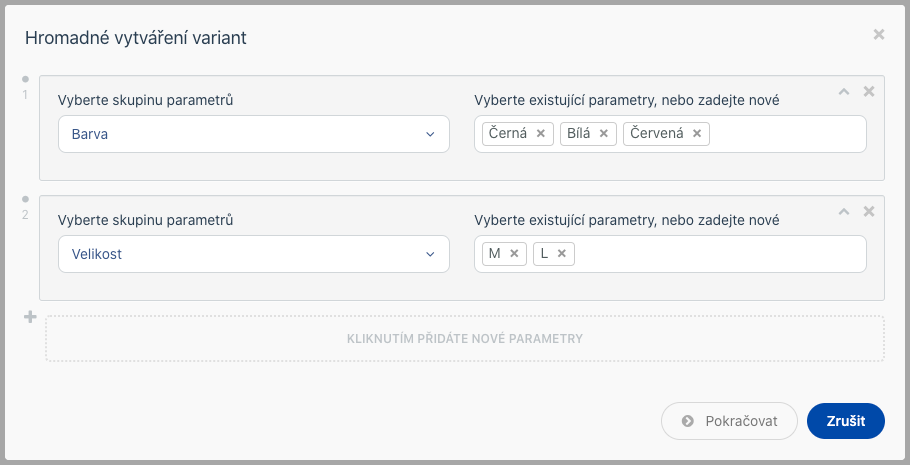The image size is (910, 465).
Task: Collapse the Barva parameter group with its chevron
Action: [x=844, y=91]
